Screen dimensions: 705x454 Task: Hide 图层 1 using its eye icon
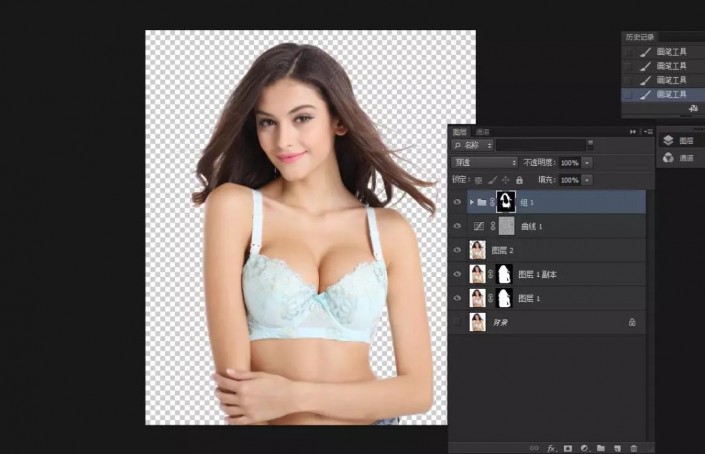tap(457, 298)
